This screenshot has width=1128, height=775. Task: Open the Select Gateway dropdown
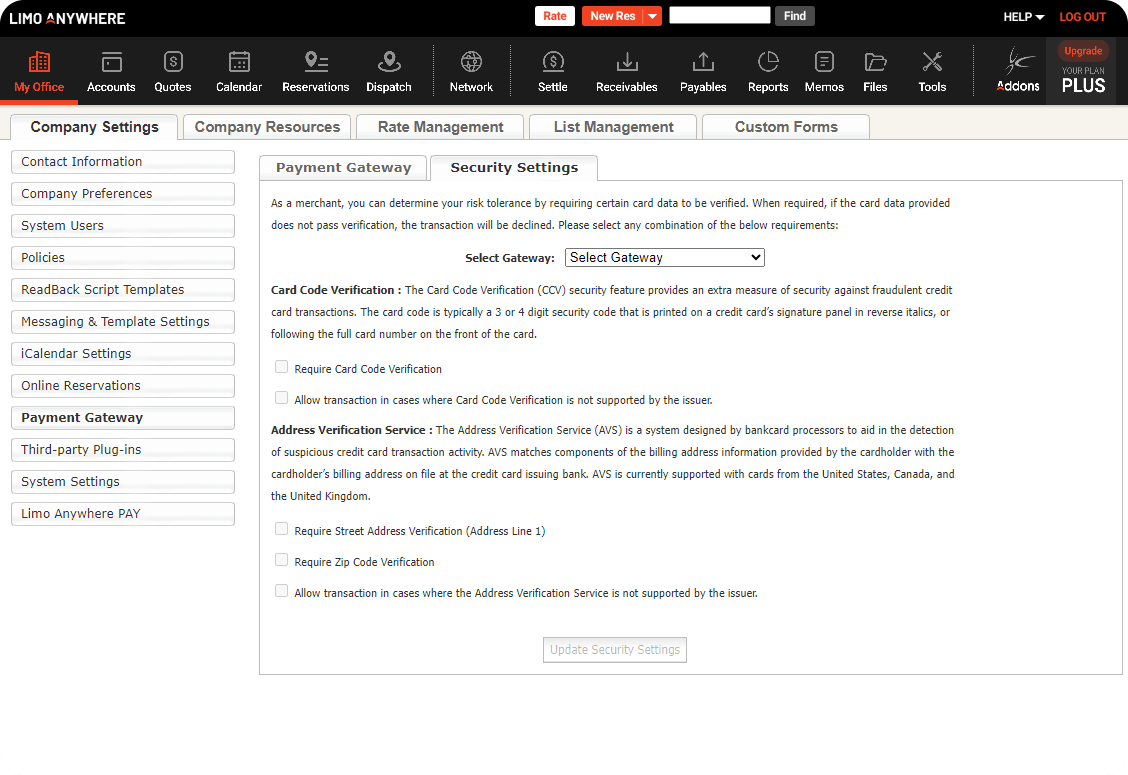665,258
